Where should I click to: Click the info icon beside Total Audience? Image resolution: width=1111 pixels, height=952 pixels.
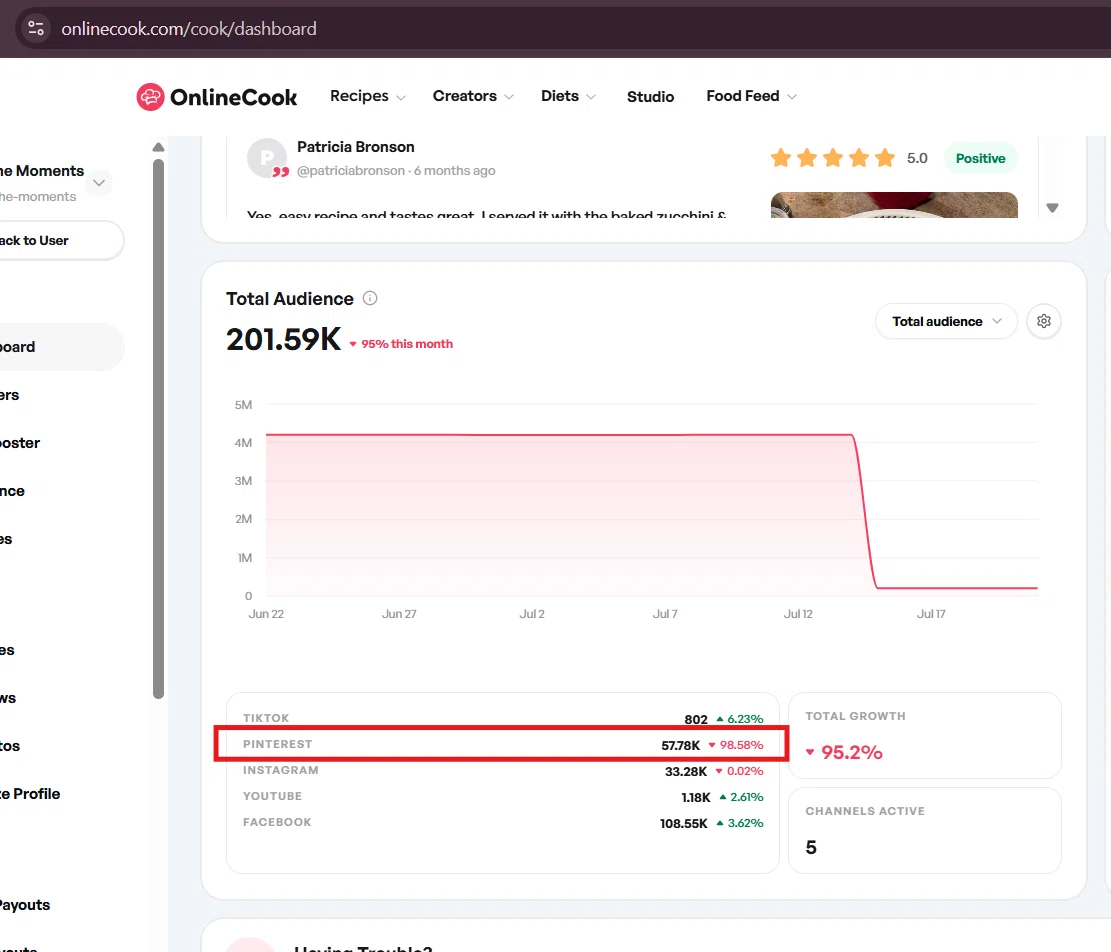370,298
